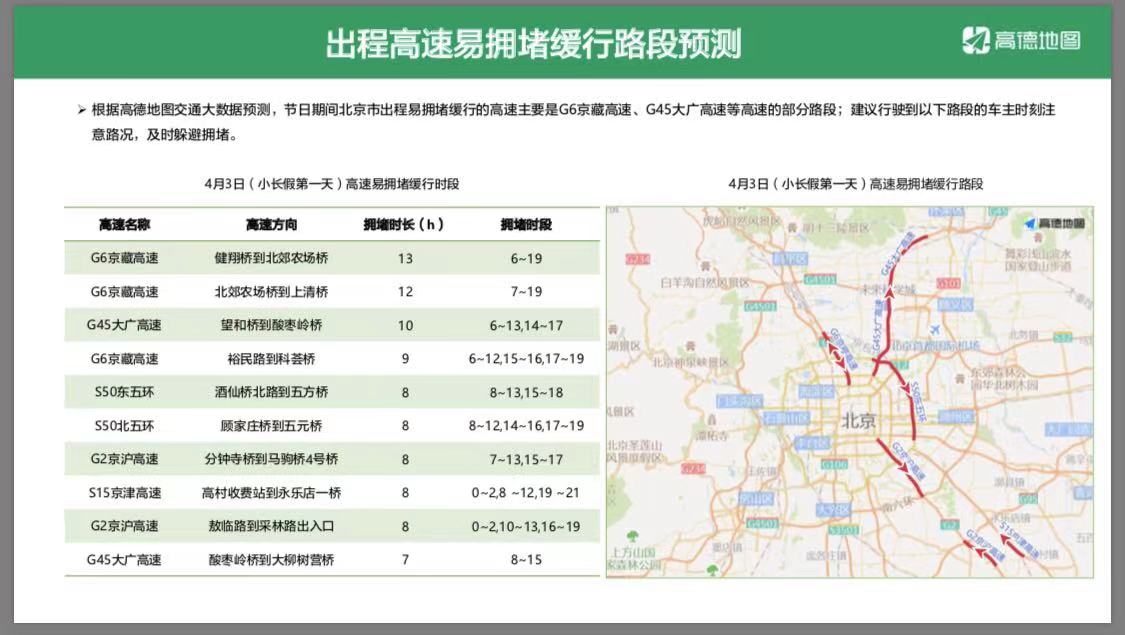Click the 高速方向 column header
1125x635 pixels.
[271, 224]
